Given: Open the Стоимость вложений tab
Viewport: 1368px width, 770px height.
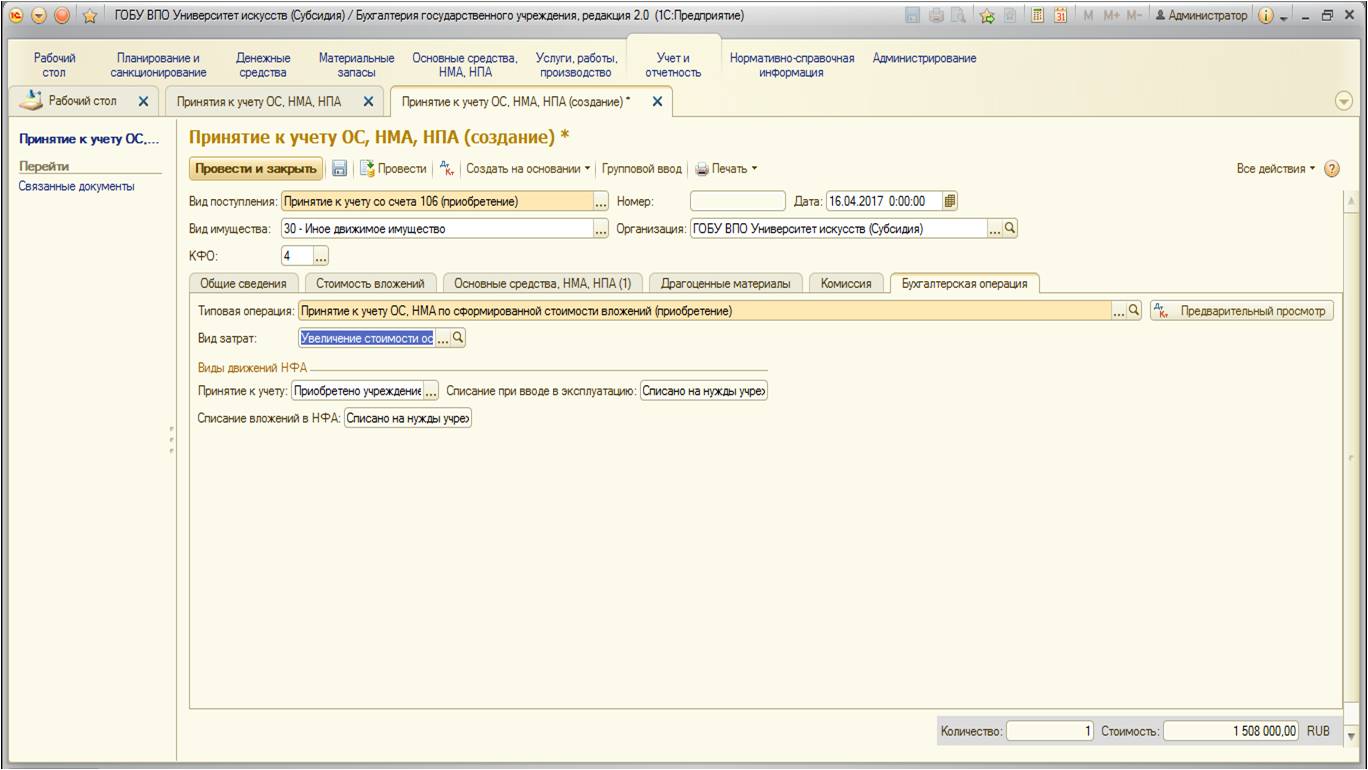Looking at the screenshot, I should click(x=370, y=283).
